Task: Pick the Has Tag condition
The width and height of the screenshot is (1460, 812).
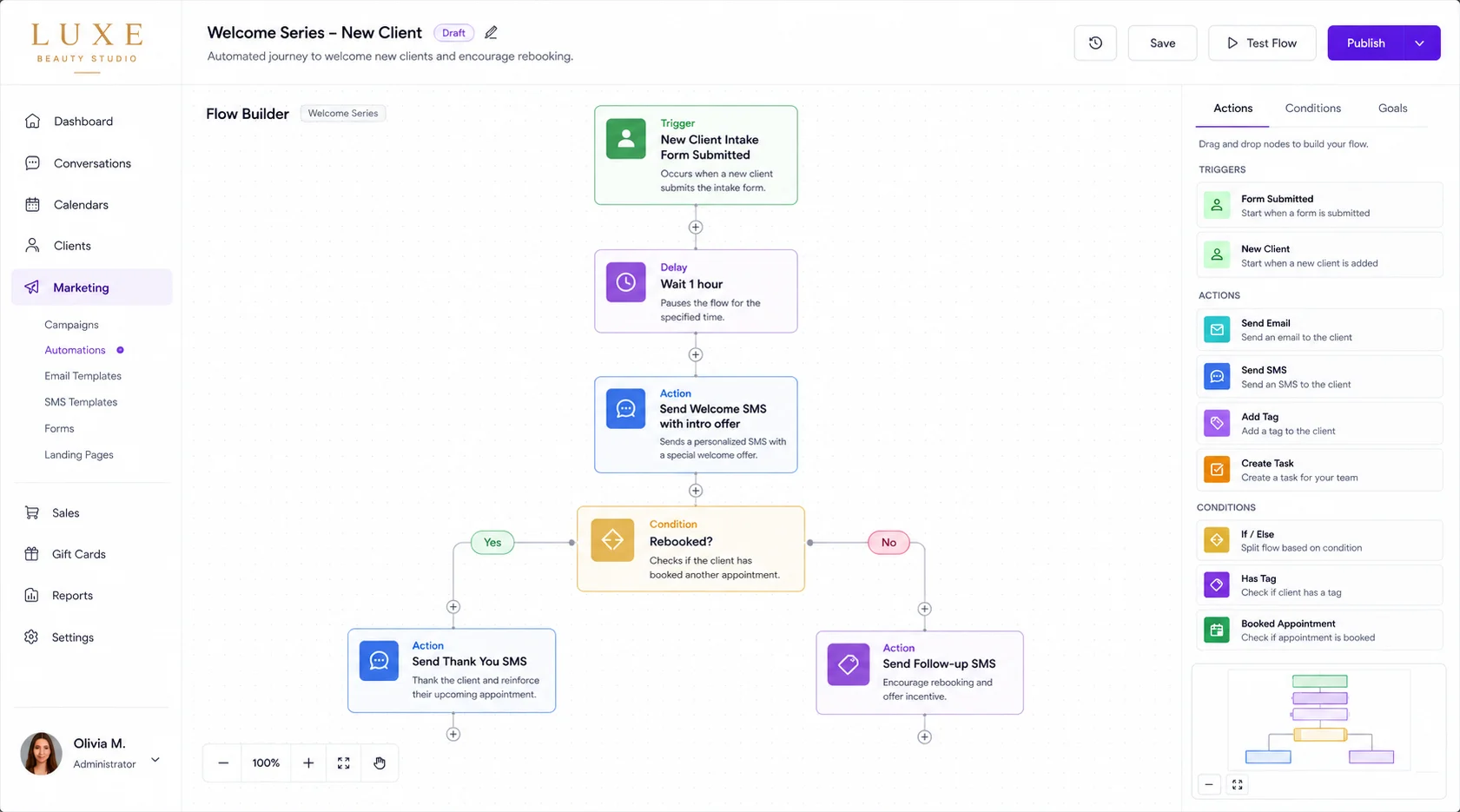Action: 1319,585
